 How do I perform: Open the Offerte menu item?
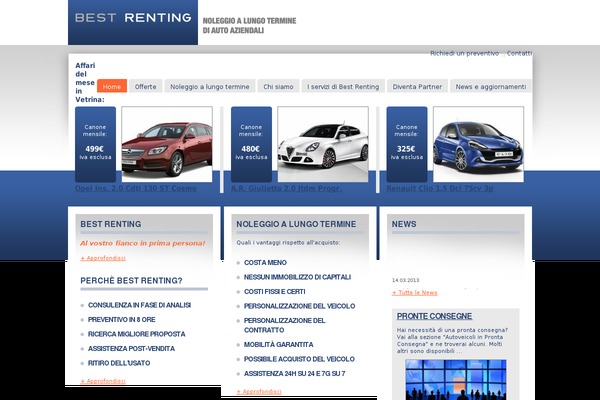coord(145,87)
